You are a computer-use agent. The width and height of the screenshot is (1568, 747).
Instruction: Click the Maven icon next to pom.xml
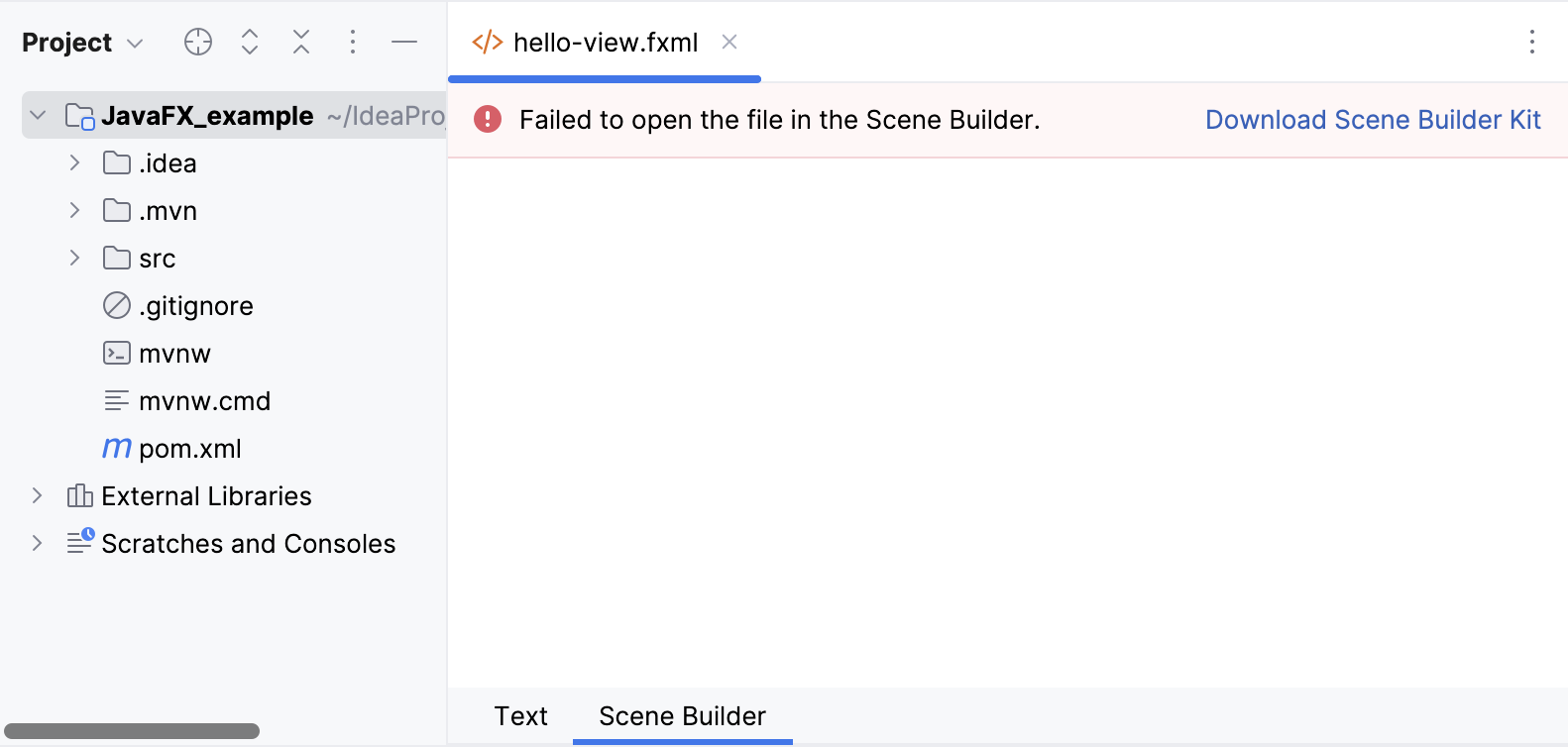[116, 448]
